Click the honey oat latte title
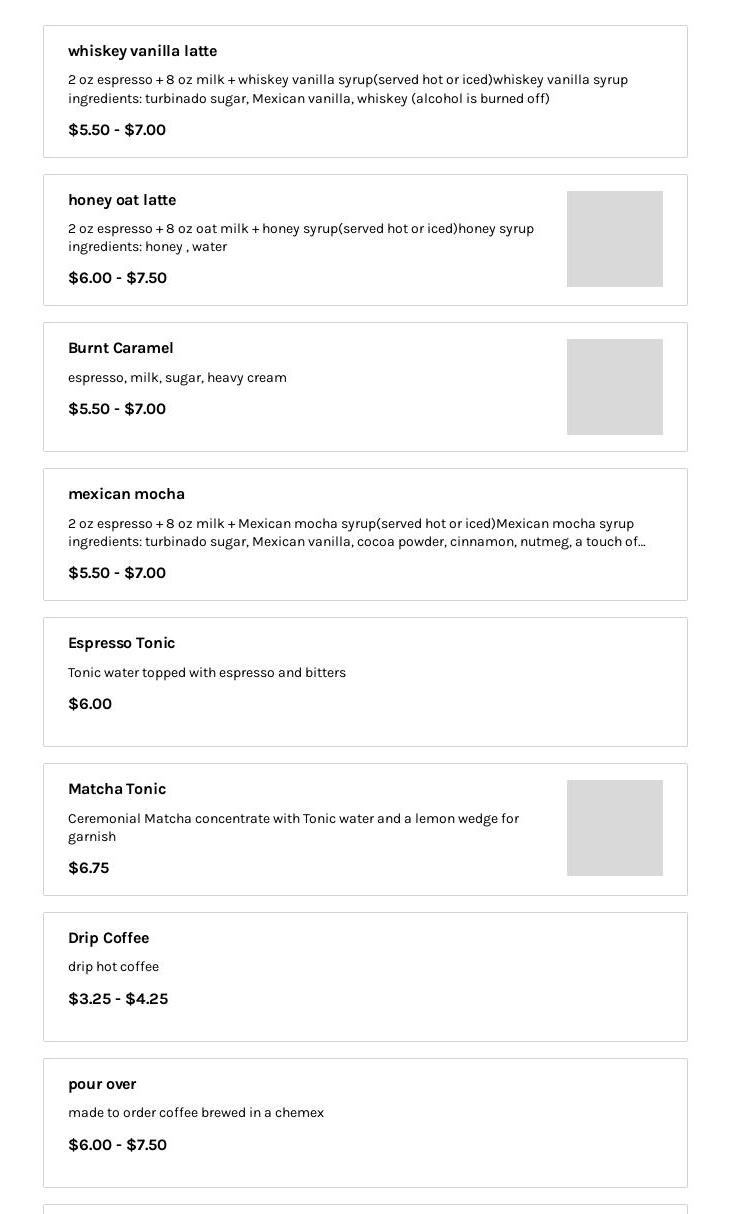Viewport: 730px width, 1214px height. (122, 200)
